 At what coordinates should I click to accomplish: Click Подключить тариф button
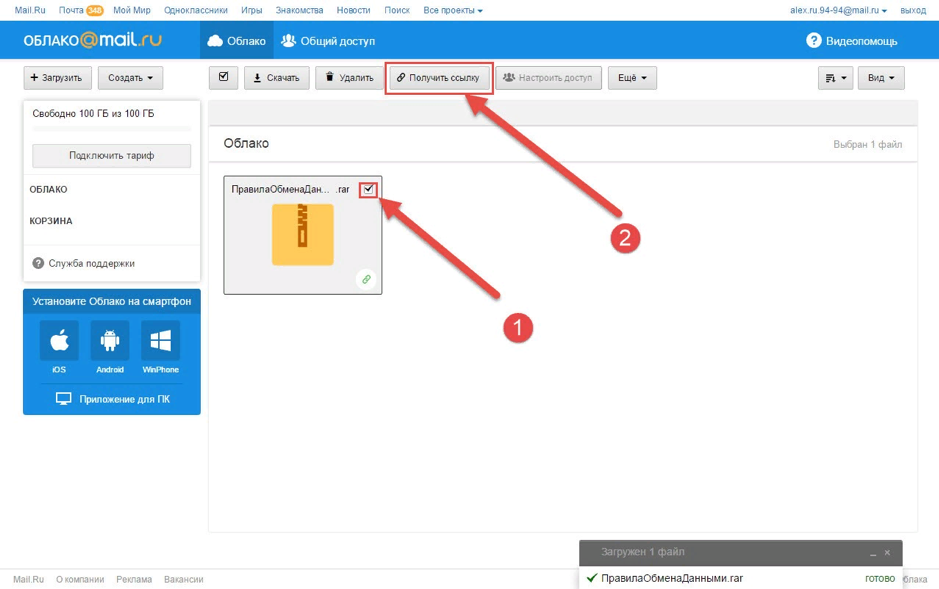111,156
